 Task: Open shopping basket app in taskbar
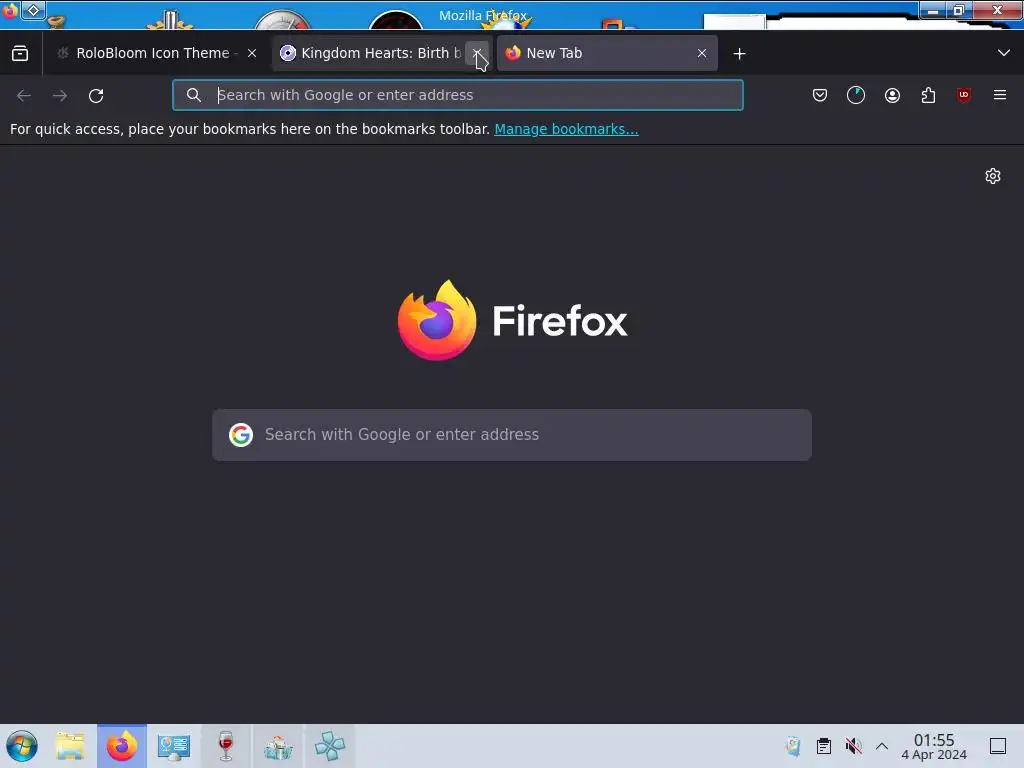(278, 746)
